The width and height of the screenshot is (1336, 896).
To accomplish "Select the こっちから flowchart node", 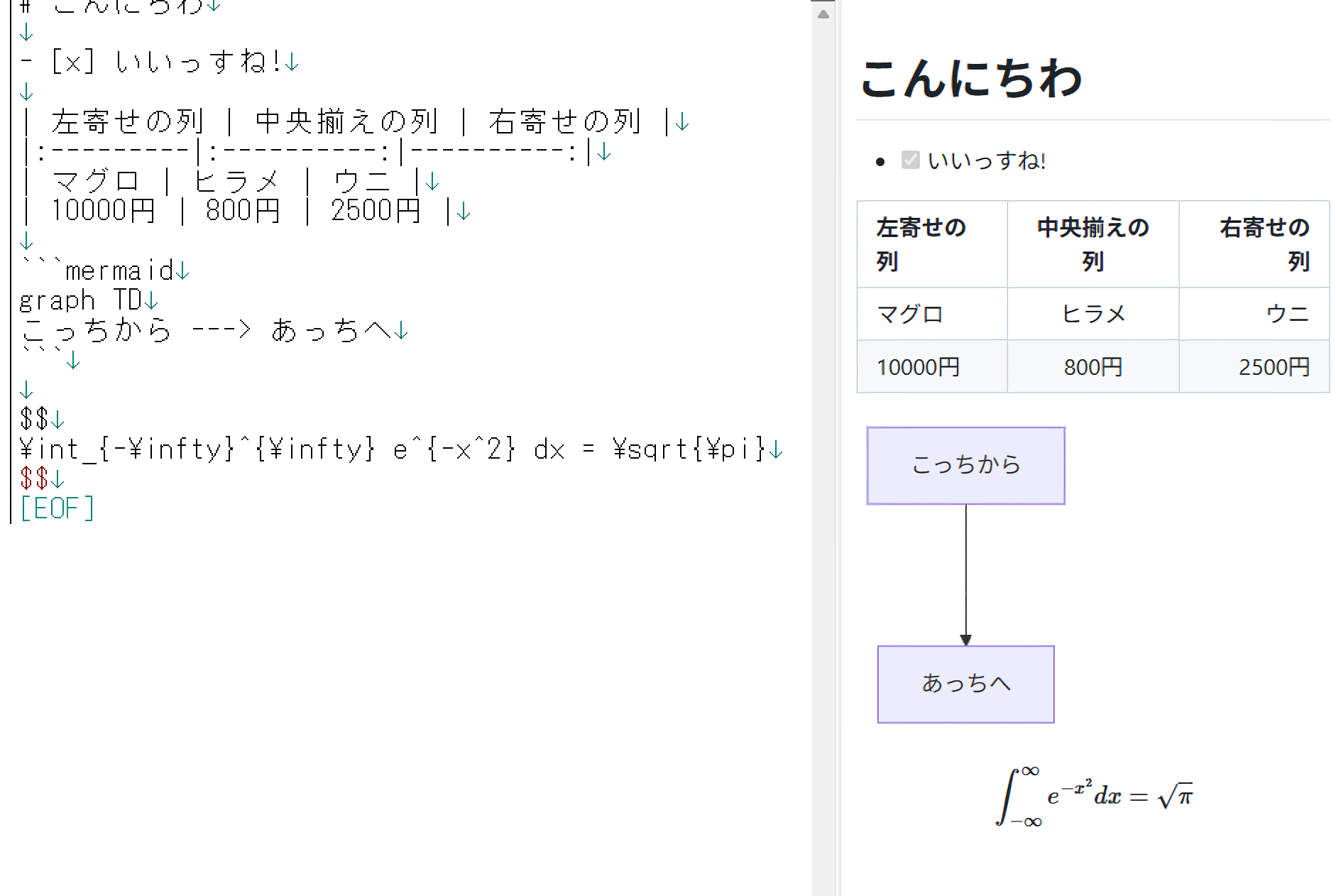I will coord(965,466).
